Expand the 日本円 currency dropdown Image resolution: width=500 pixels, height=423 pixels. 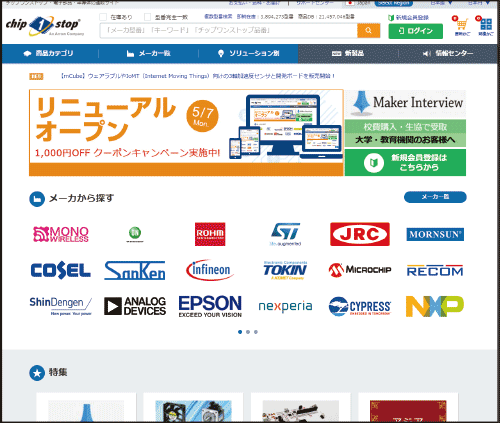479,3
